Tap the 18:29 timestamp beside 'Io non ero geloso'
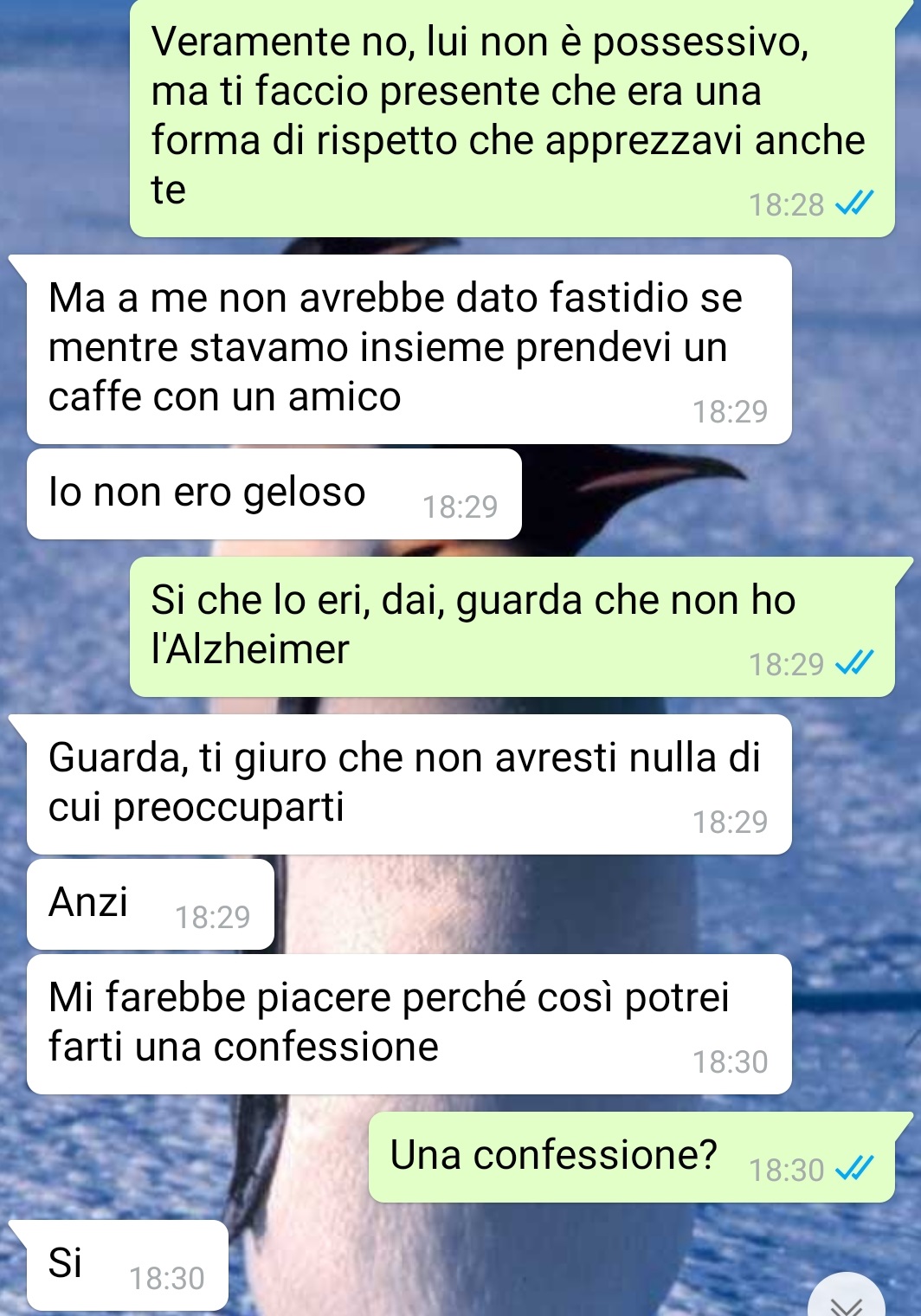Screen dimensions: 921x1316 tap(460, 507)
